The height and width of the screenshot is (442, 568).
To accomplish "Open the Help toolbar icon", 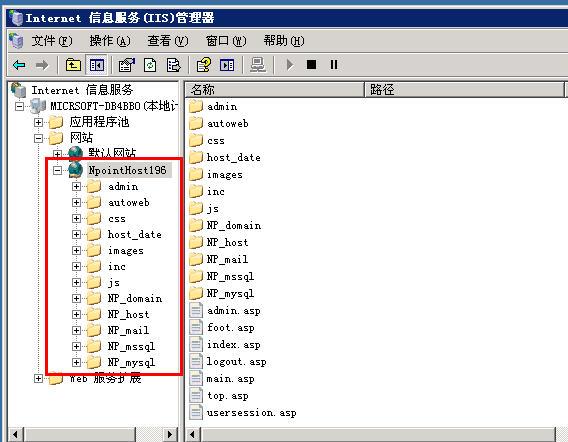I will pos(204,65).
